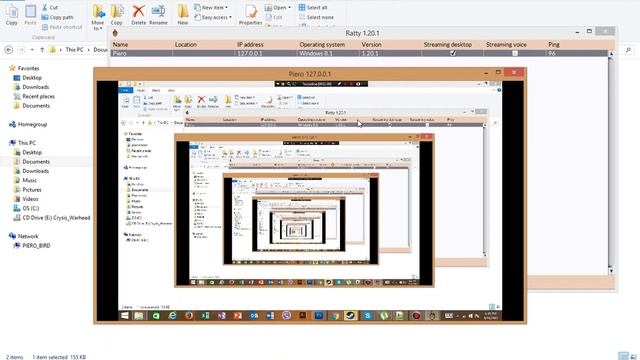Open the New item dropdown
The image size is (640, 360).
(x=211, y=7)
